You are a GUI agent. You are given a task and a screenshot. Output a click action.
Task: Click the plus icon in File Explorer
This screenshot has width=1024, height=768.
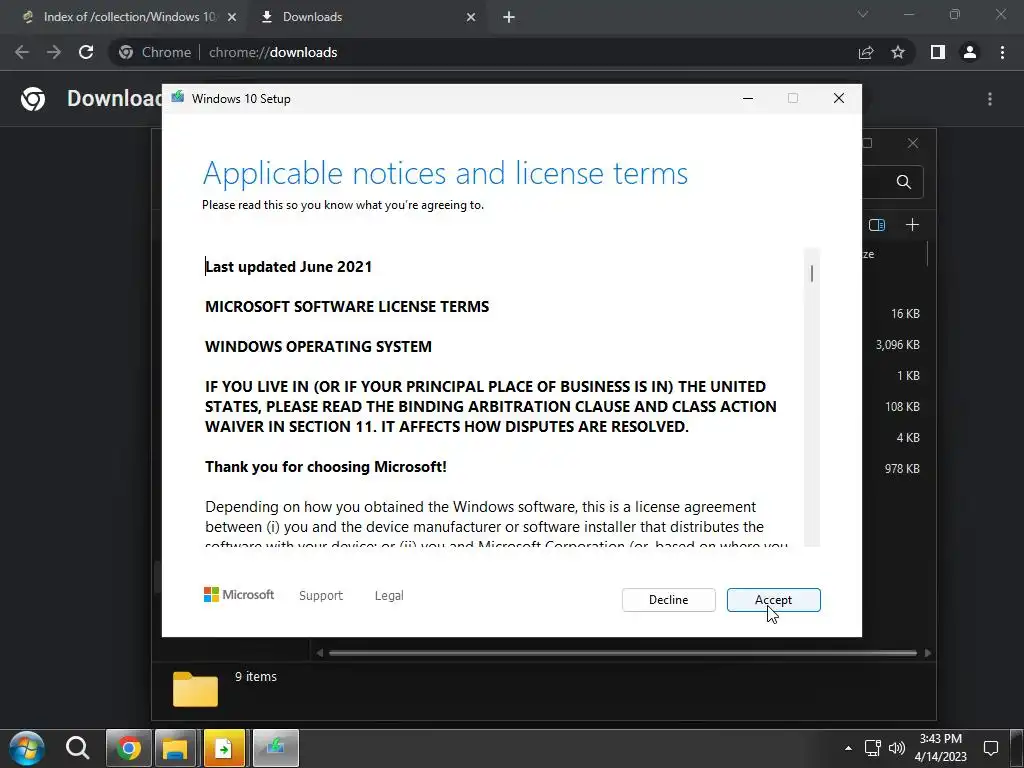point(912,225)
